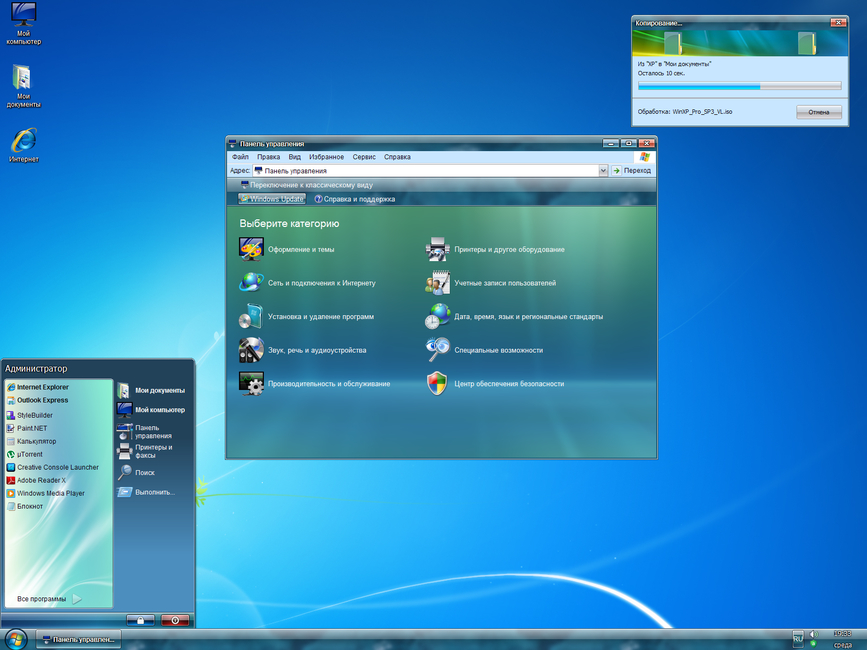Open the User Accounts icon
The width and height of the screenshot is (867, 650).
(x=437, y=282)
